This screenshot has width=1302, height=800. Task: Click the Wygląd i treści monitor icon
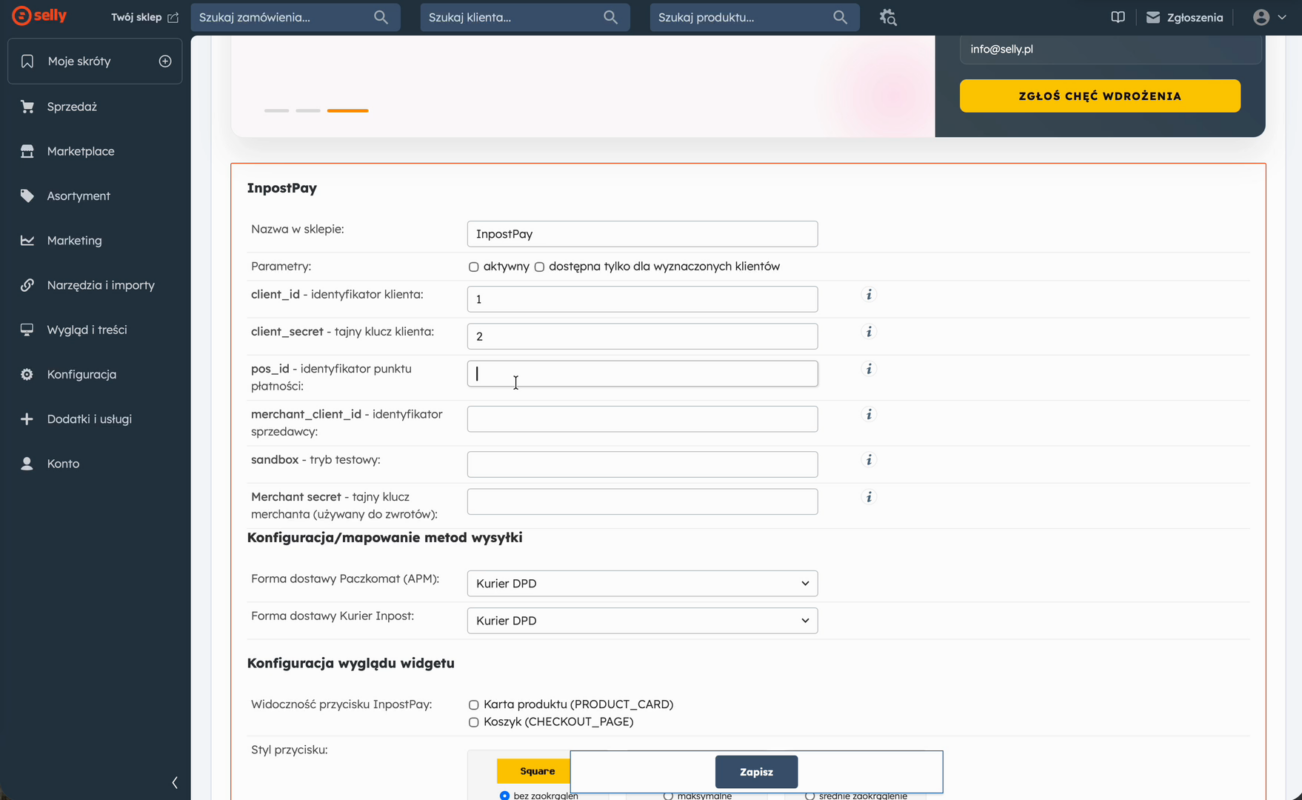click(27, 330)
